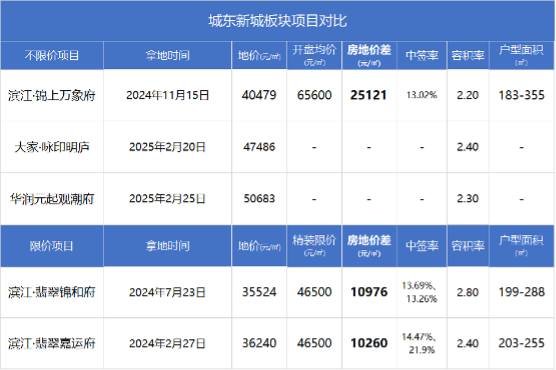
Task: Select plot ratio 2.20
Action: coord(468,95)
